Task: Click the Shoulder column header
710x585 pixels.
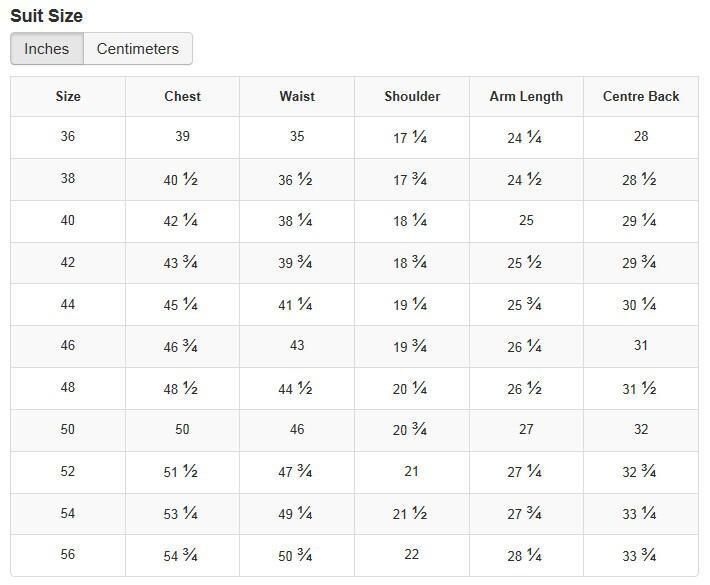Action: 412,96
